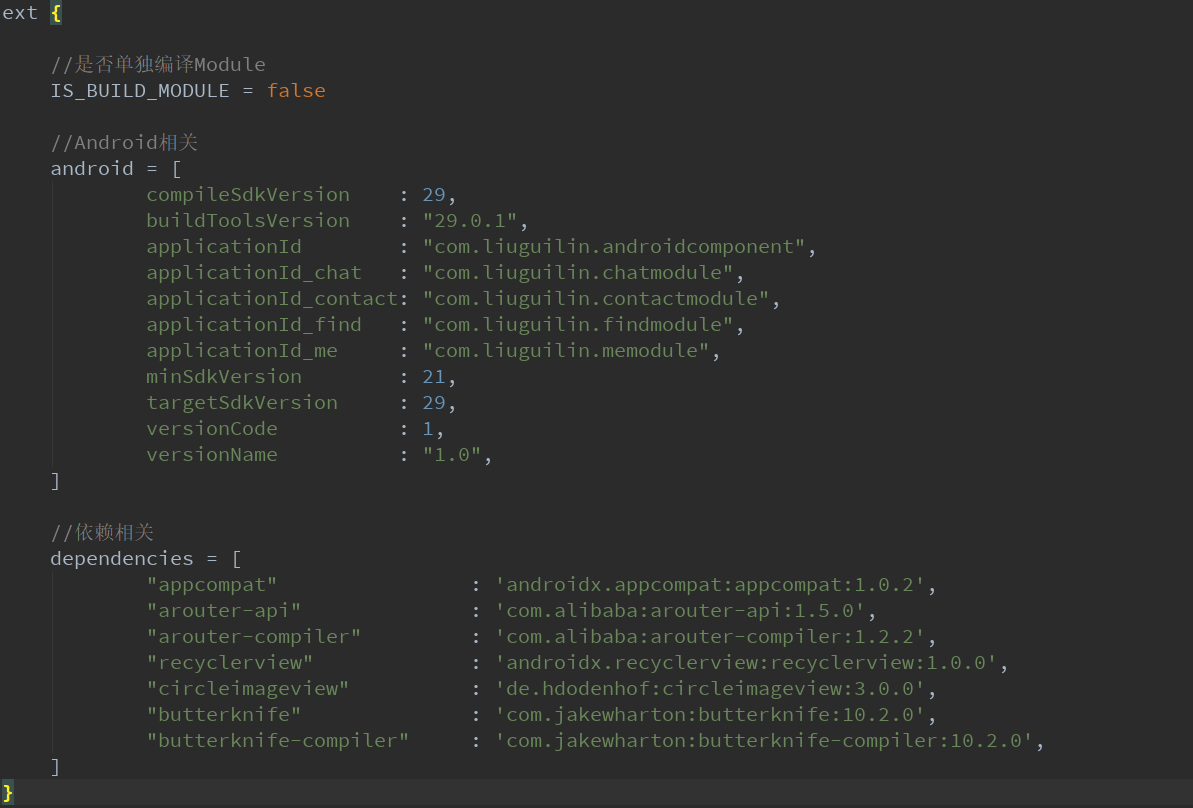Click the 'de.hdodenhof:circleimageview:3.0.0' string
The width and height of the screenshot is (1193, 808).
tap(716, 689)
